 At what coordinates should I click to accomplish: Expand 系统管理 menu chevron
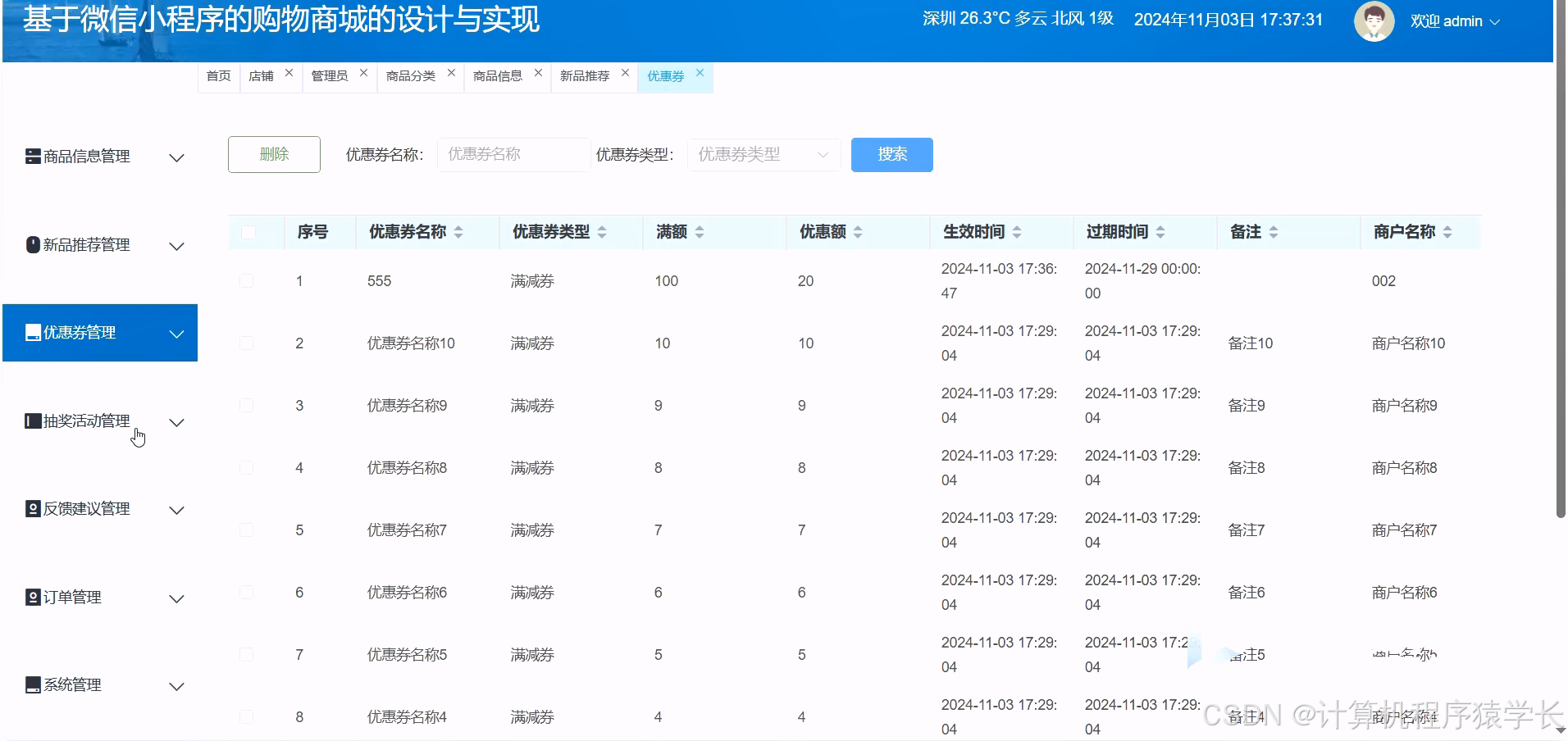click(176, 687)
